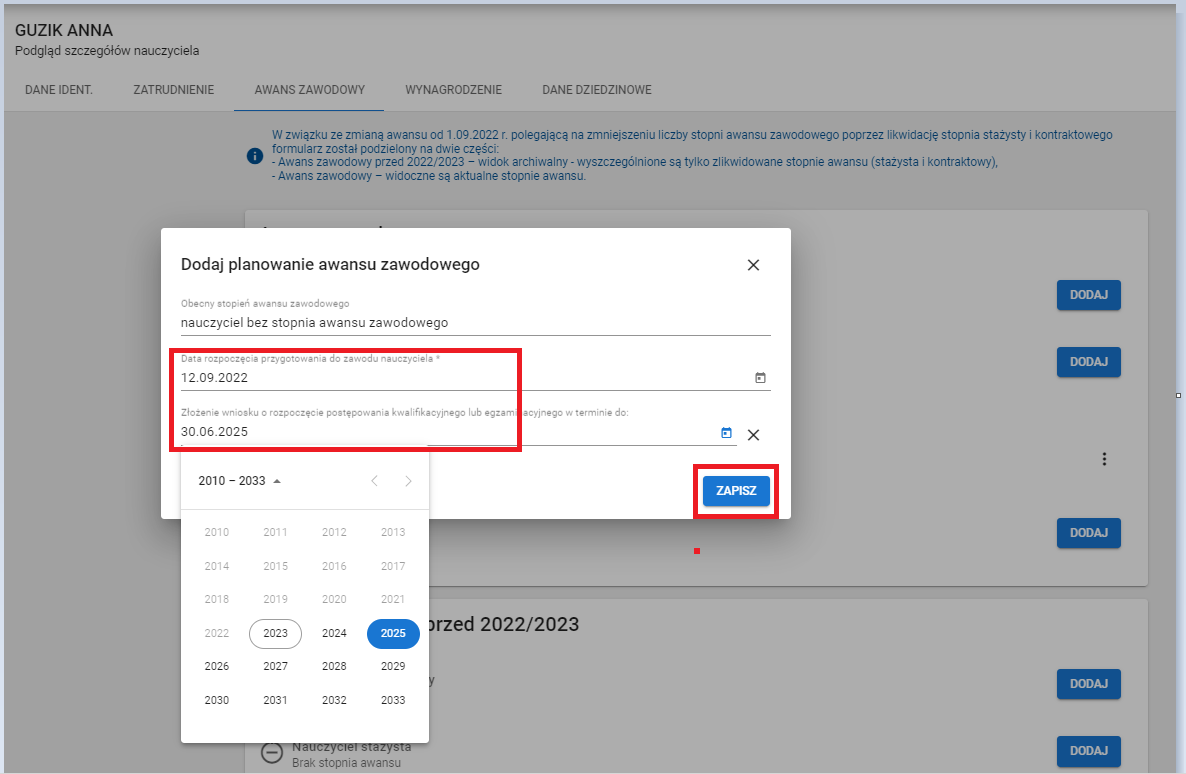Go to previous year range with left arrow

pyautogui.click(x=374, y=480)
